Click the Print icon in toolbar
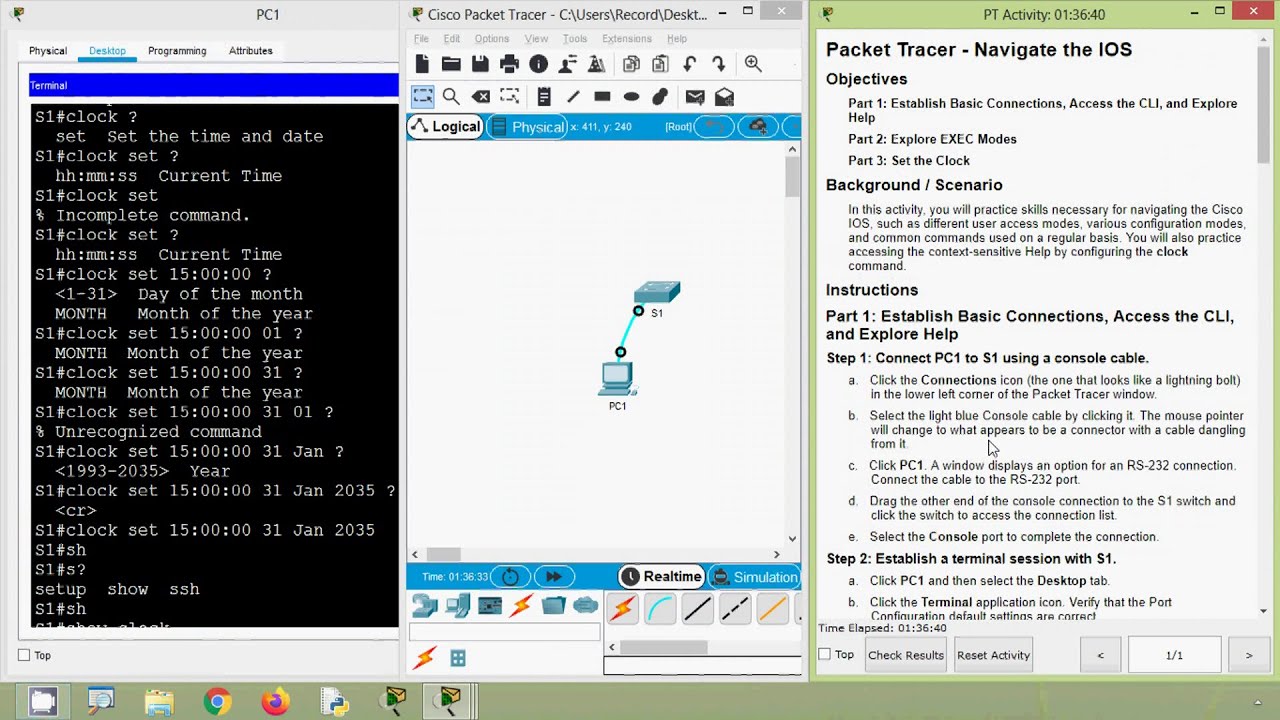1280x720 pixels. (509, 64)
